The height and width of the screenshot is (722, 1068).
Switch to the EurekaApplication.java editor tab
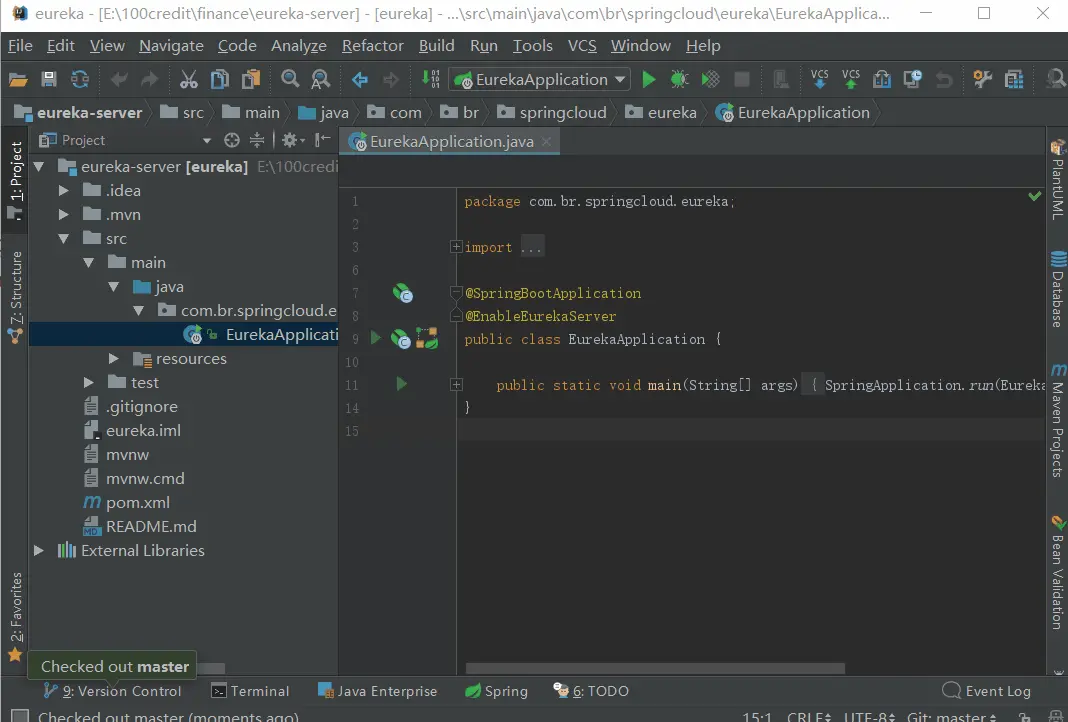[451, 142]
